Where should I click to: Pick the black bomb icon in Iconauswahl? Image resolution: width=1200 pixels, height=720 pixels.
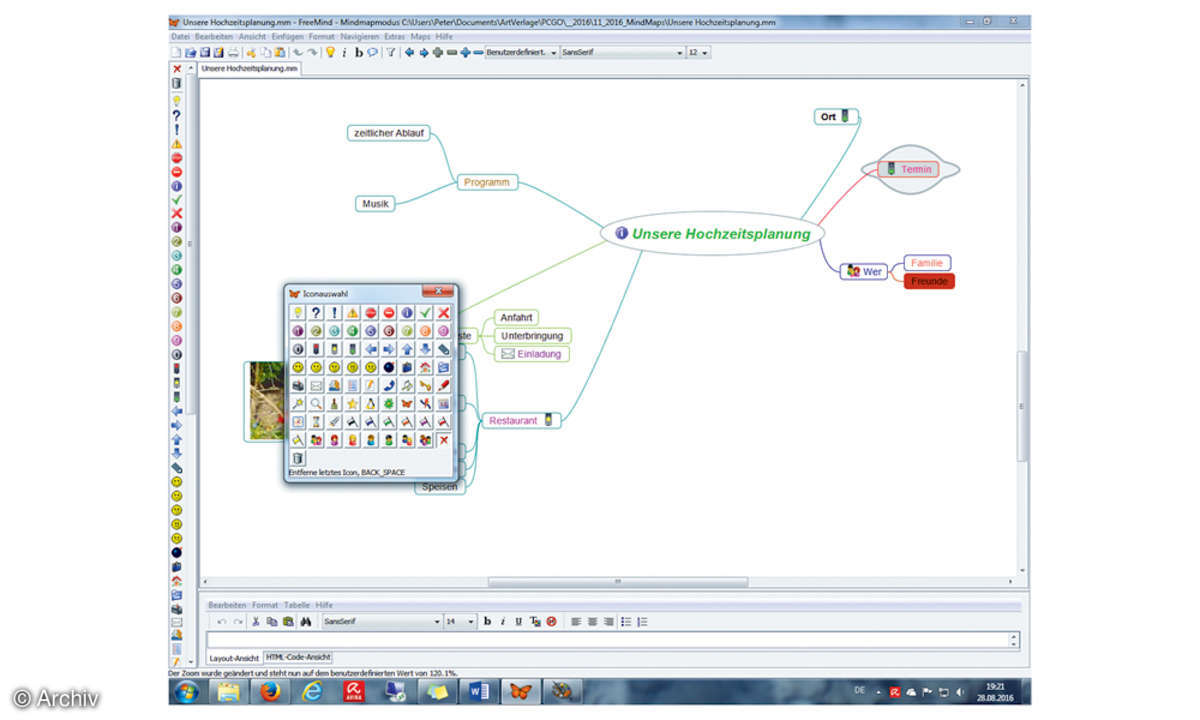coord(389,367)
